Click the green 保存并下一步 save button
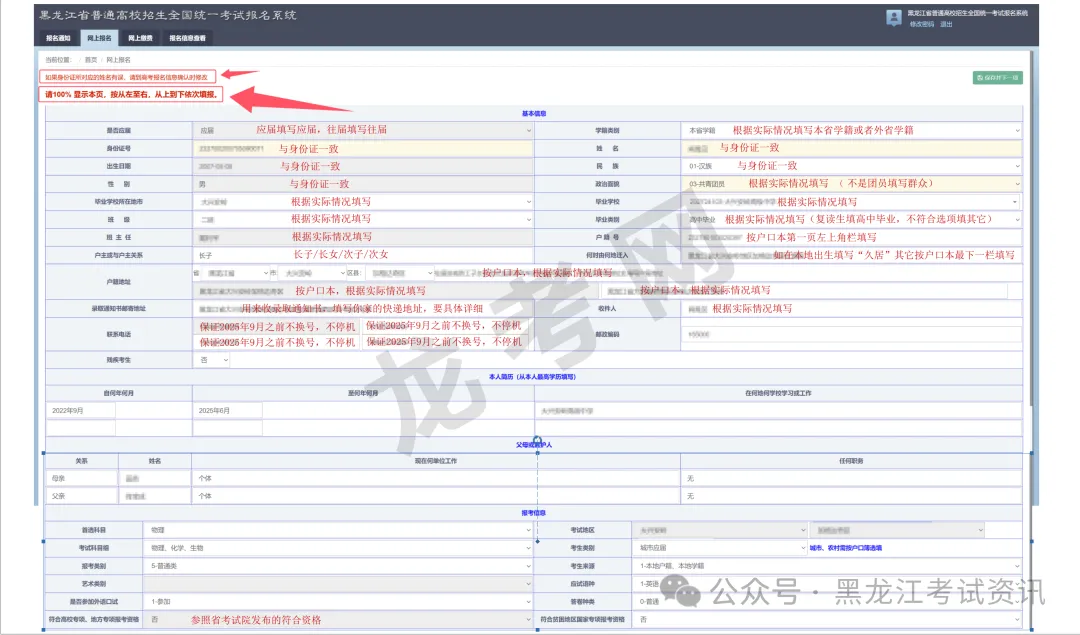Image resolution: width=1080 pixels, height=635 pixels. point(997,77)
